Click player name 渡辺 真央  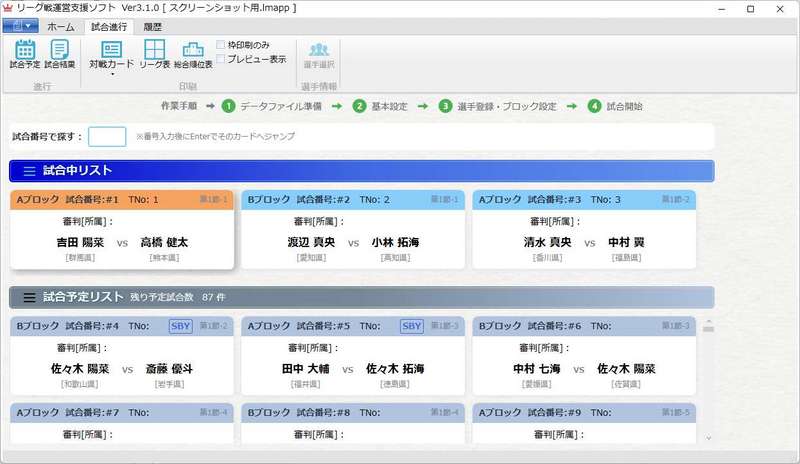311,242
